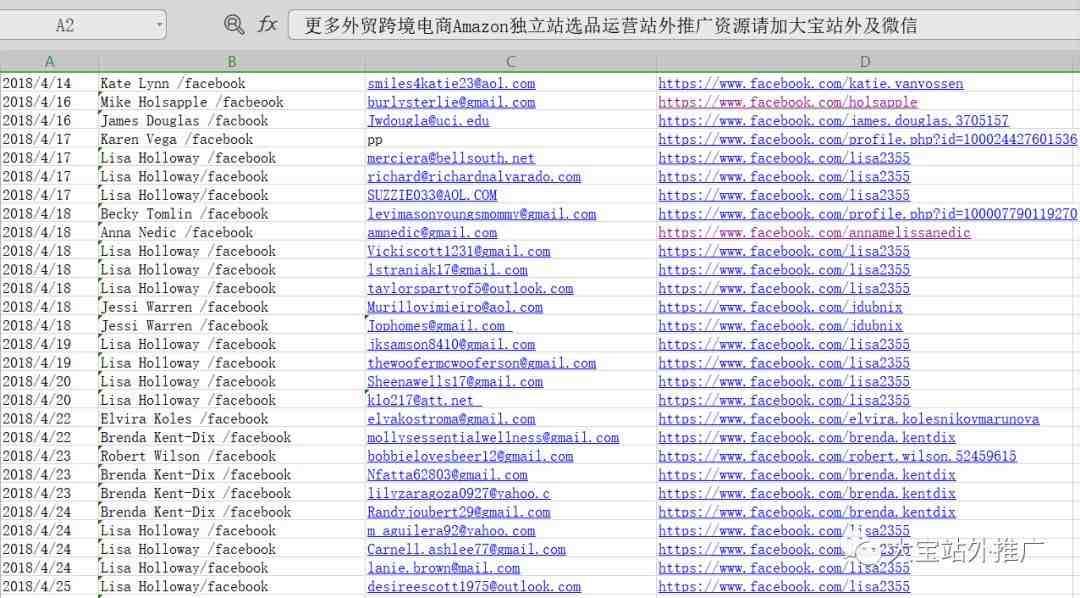Open the Name Box dropdown arrow
The height and width of the screenshot is (598, 1080).
pyautogui.click(x=159, y=25)
